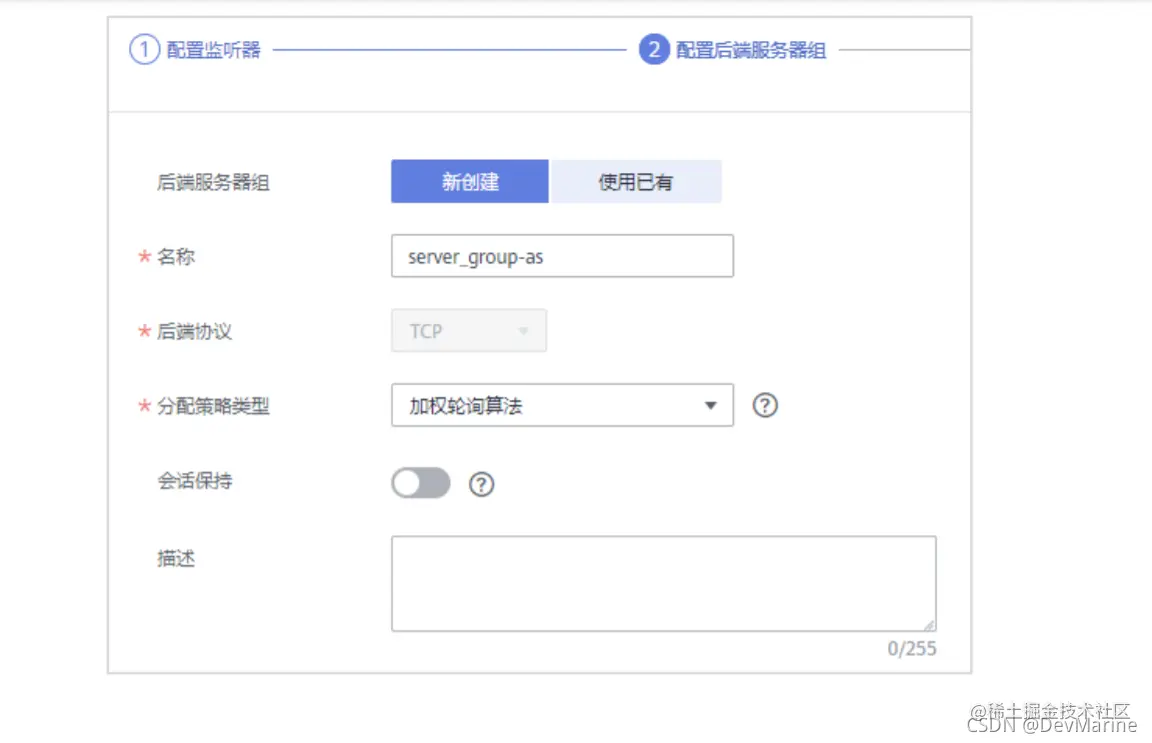1152x743 pixels.
Task: Click help icon beside 分配策略类型 dropdown
Action: pos(765,405)
